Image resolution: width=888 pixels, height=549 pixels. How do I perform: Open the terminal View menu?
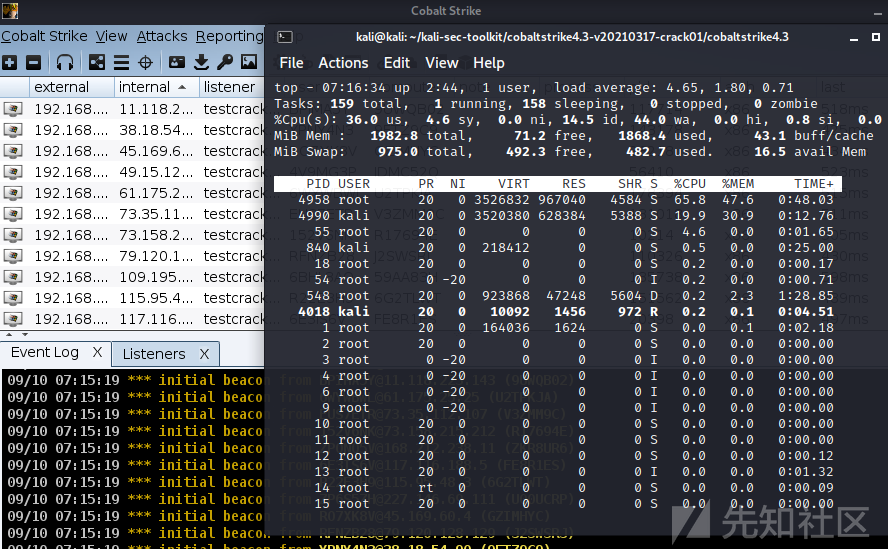[442, 63]
